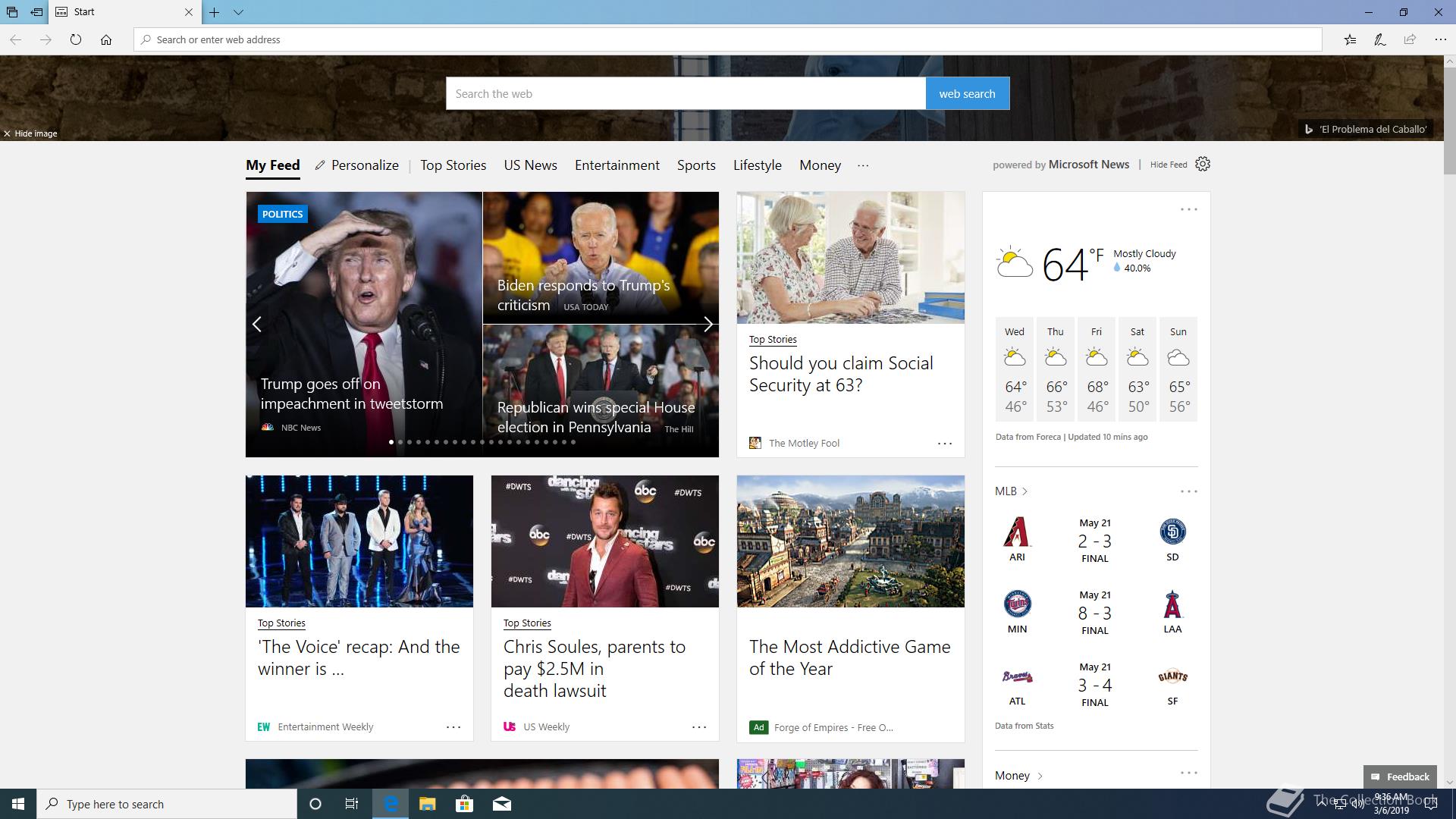Click the browser Back arrow
This screenshot has height=819, width=1456.
coord(16,39)
